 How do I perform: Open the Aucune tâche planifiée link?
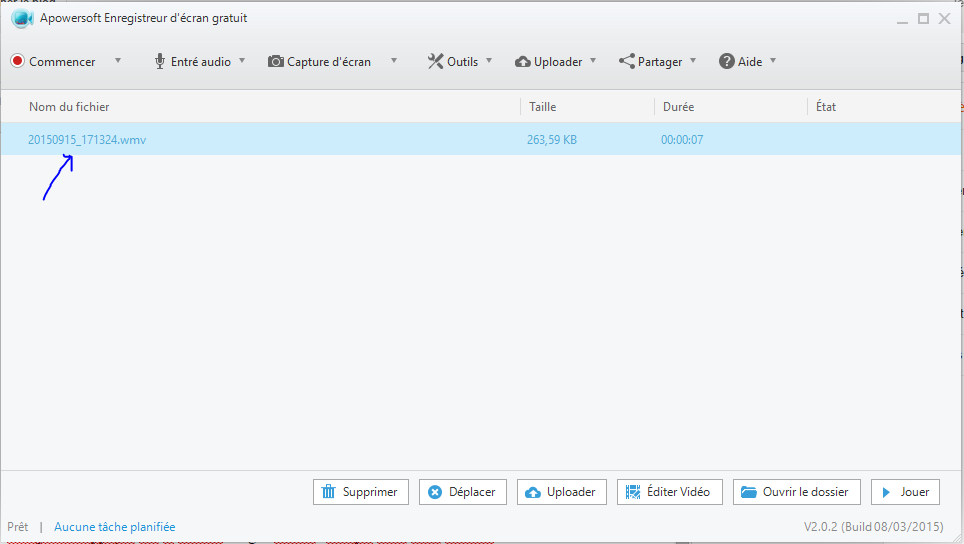pyautogui.click(x=114, y=527)
